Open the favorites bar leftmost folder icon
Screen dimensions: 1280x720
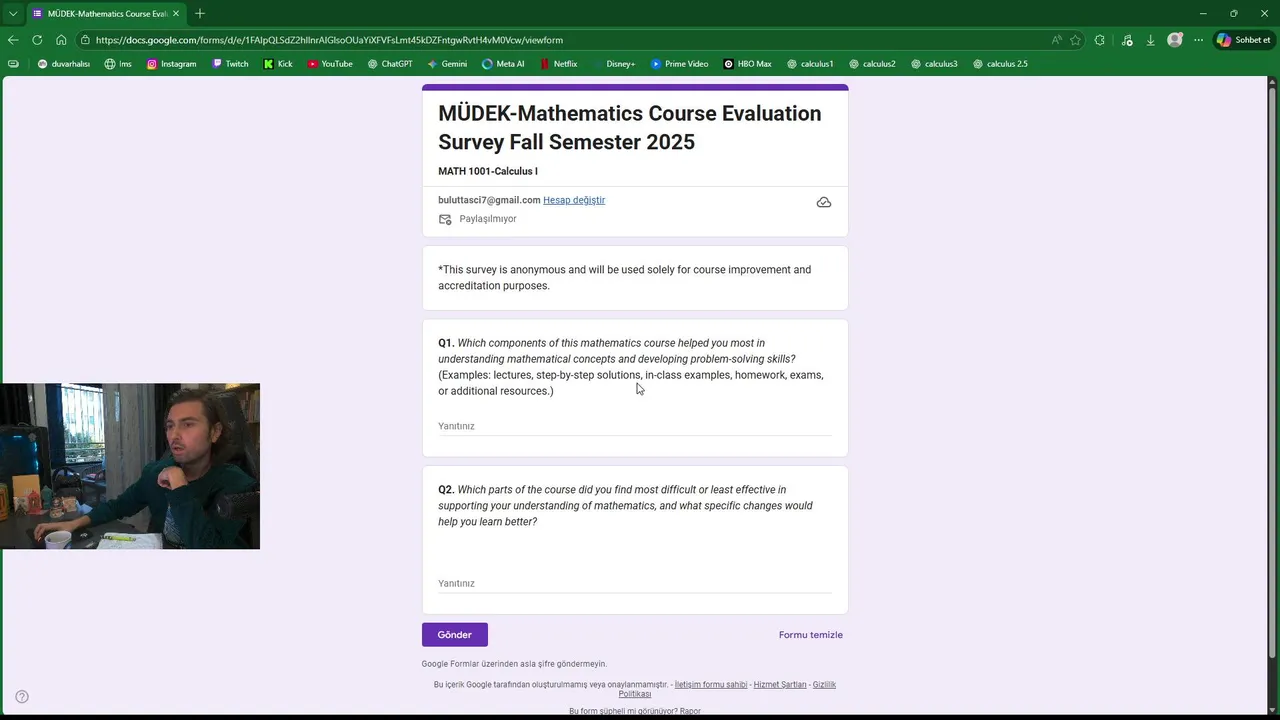13,64
